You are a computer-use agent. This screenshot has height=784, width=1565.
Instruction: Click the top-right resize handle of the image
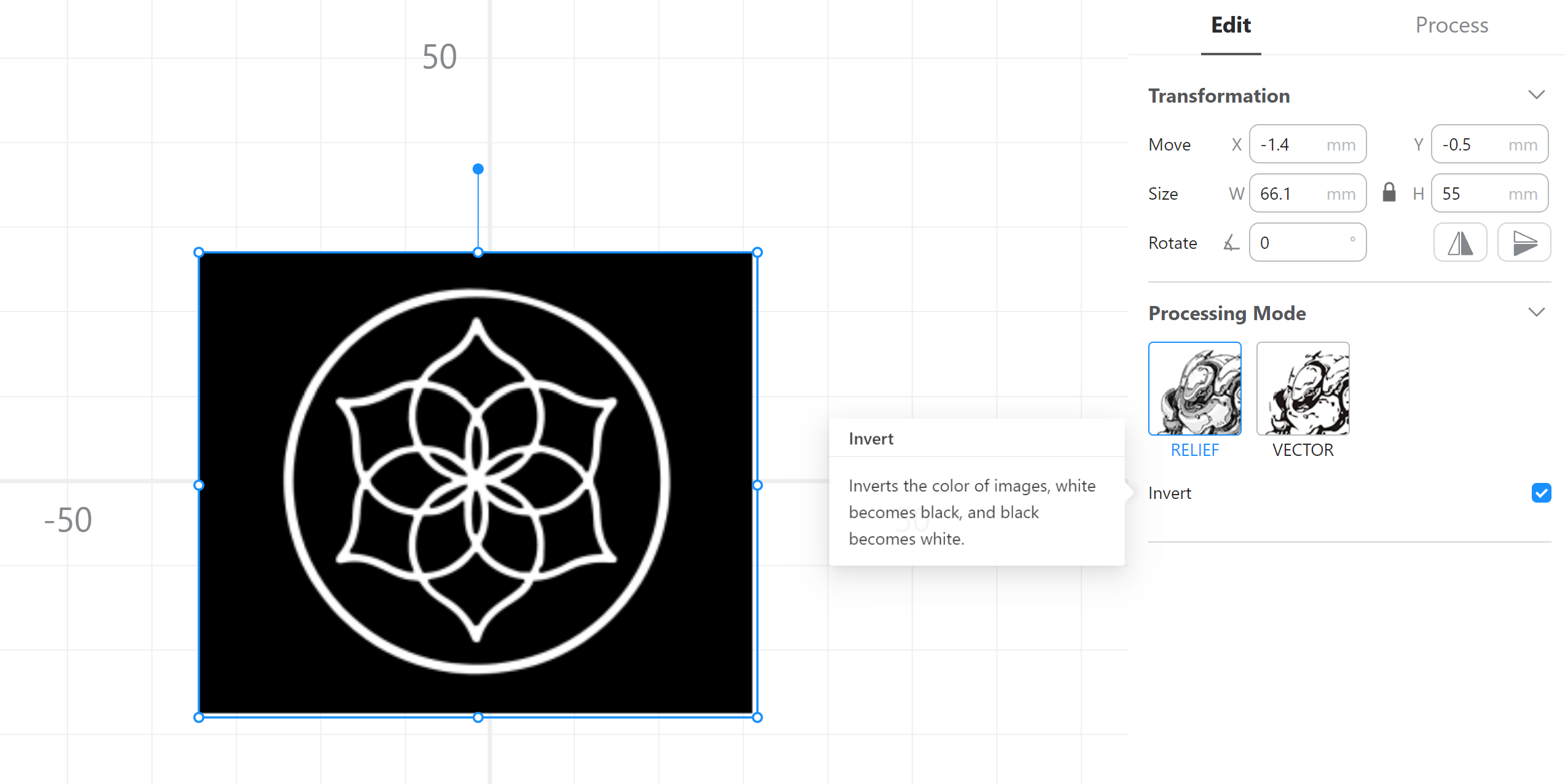757,253
